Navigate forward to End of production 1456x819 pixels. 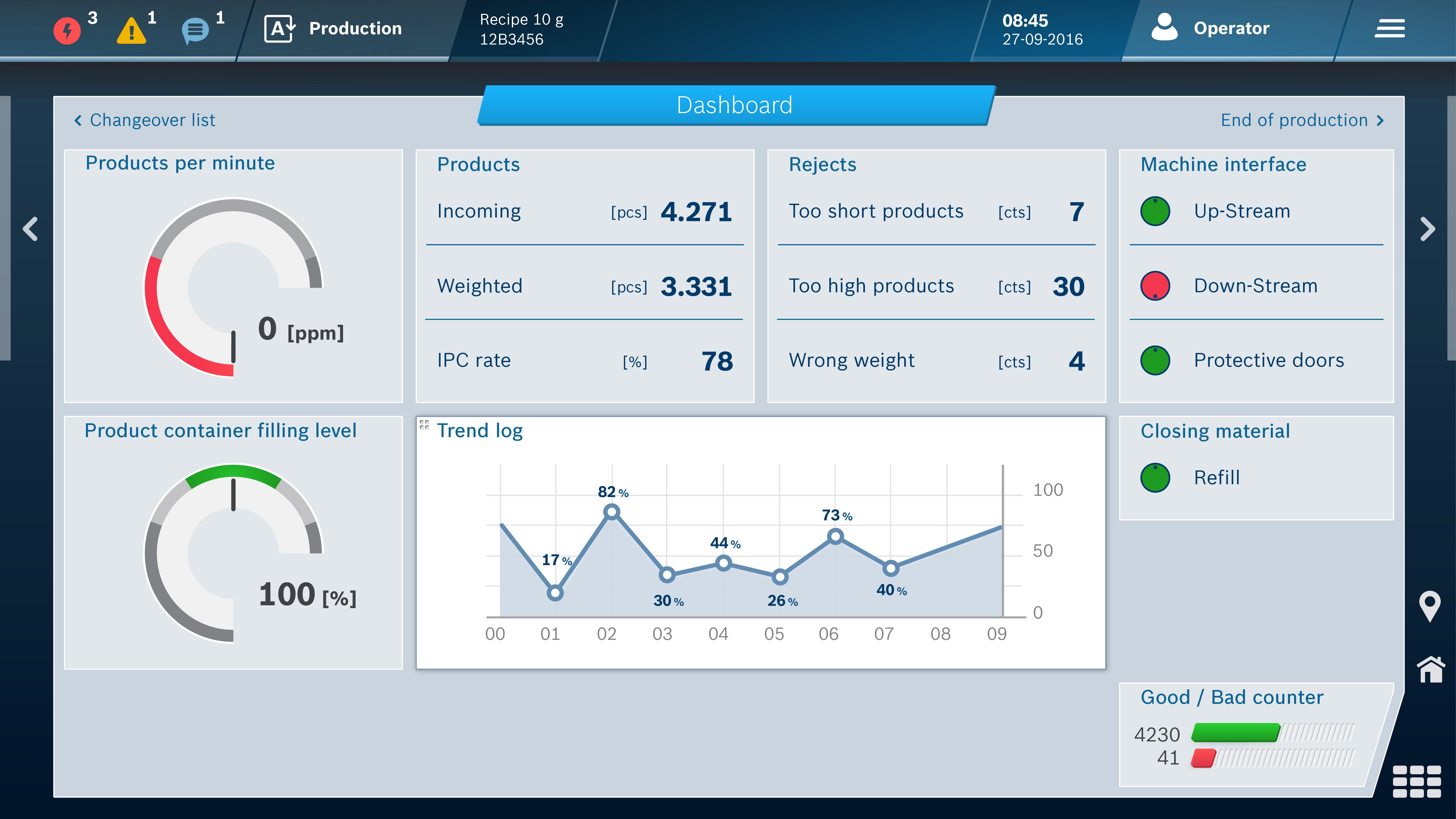pos(1302,120)
